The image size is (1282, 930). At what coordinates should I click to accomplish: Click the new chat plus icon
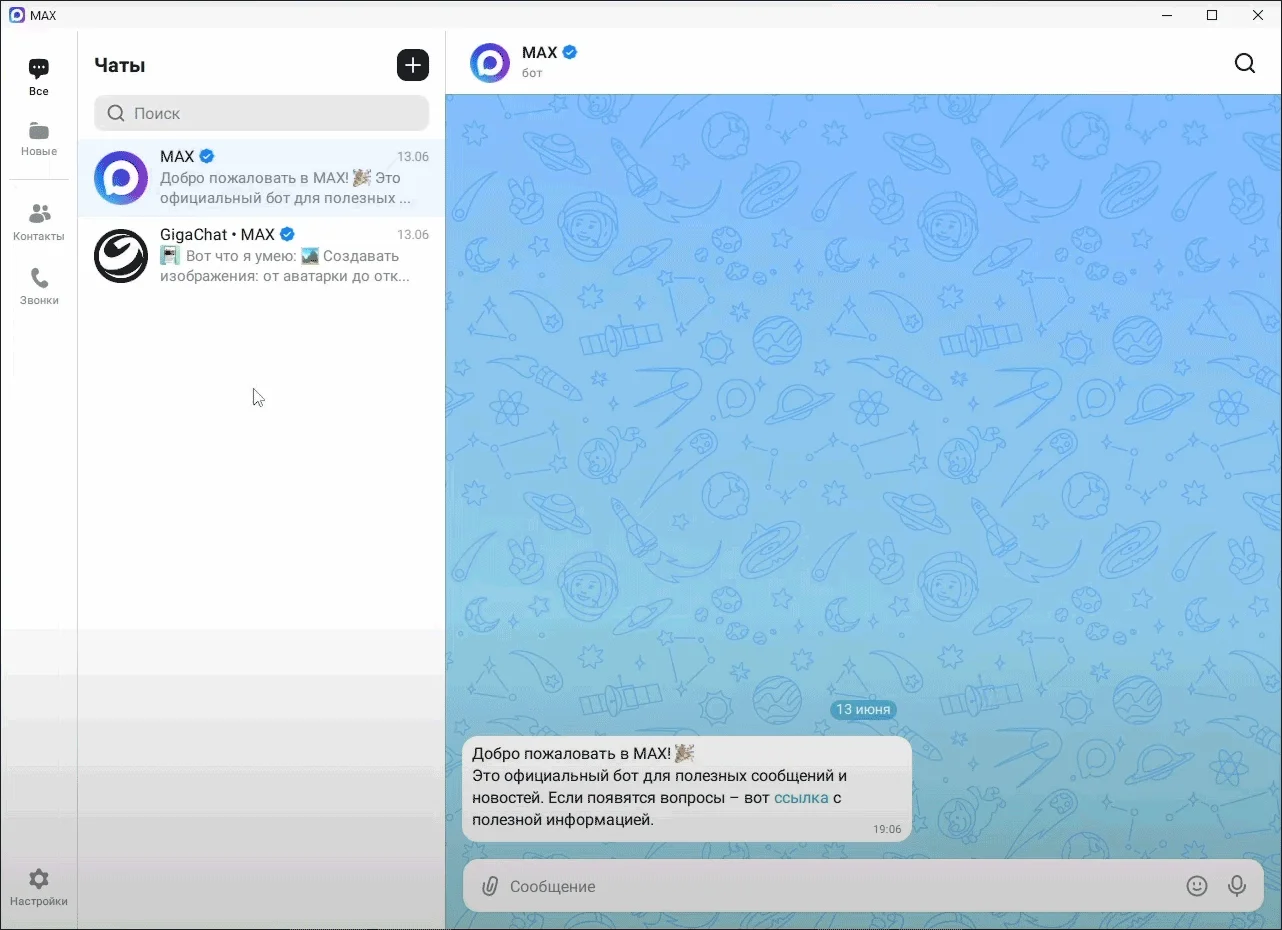pyautogui.click(x=412, y=65)
